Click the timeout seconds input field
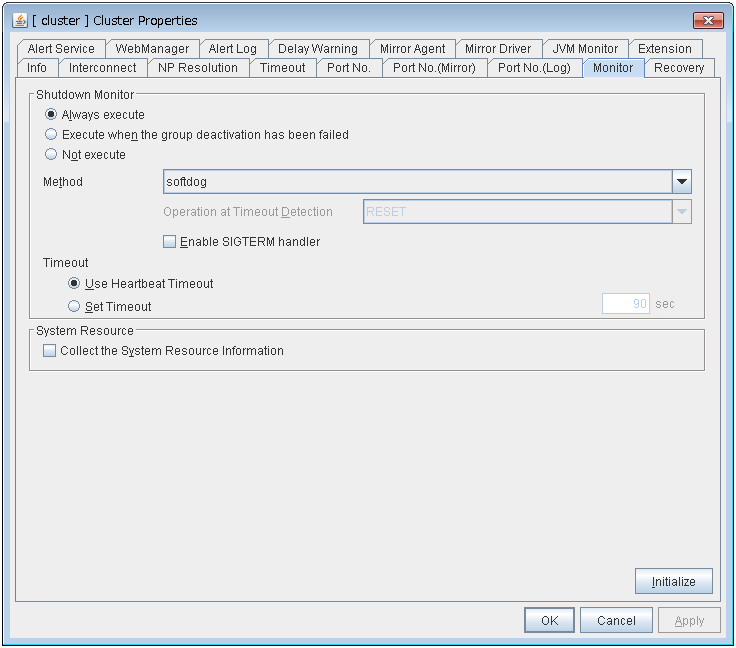Image resolution: width=736 pixels, height=648 pixels. 625,304
